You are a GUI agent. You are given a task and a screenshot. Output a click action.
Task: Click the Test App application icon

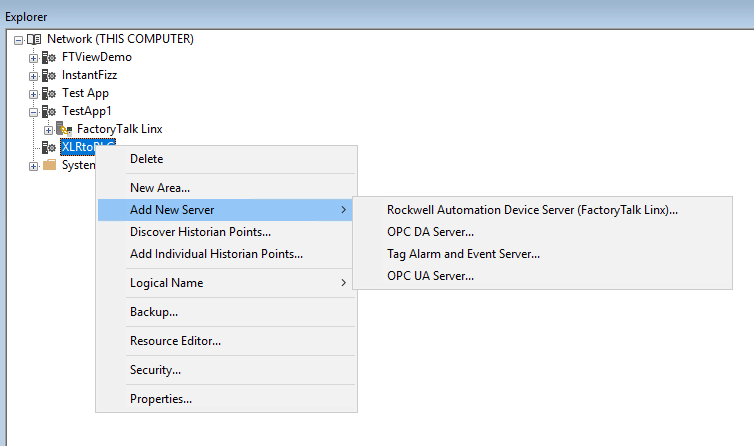49,94
